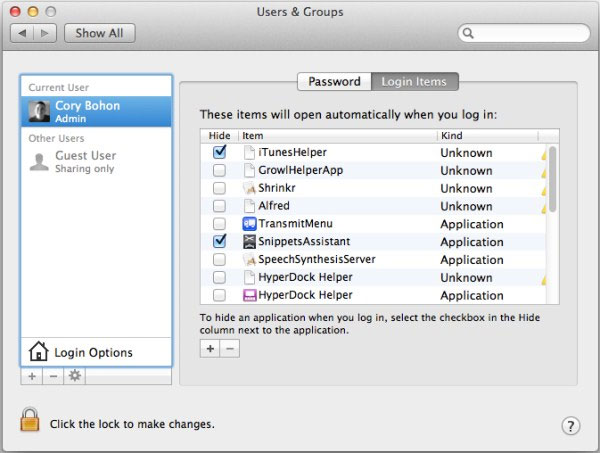
Task: Click the warning icon on GrowlHelperApp row
Action: [543, 173]
